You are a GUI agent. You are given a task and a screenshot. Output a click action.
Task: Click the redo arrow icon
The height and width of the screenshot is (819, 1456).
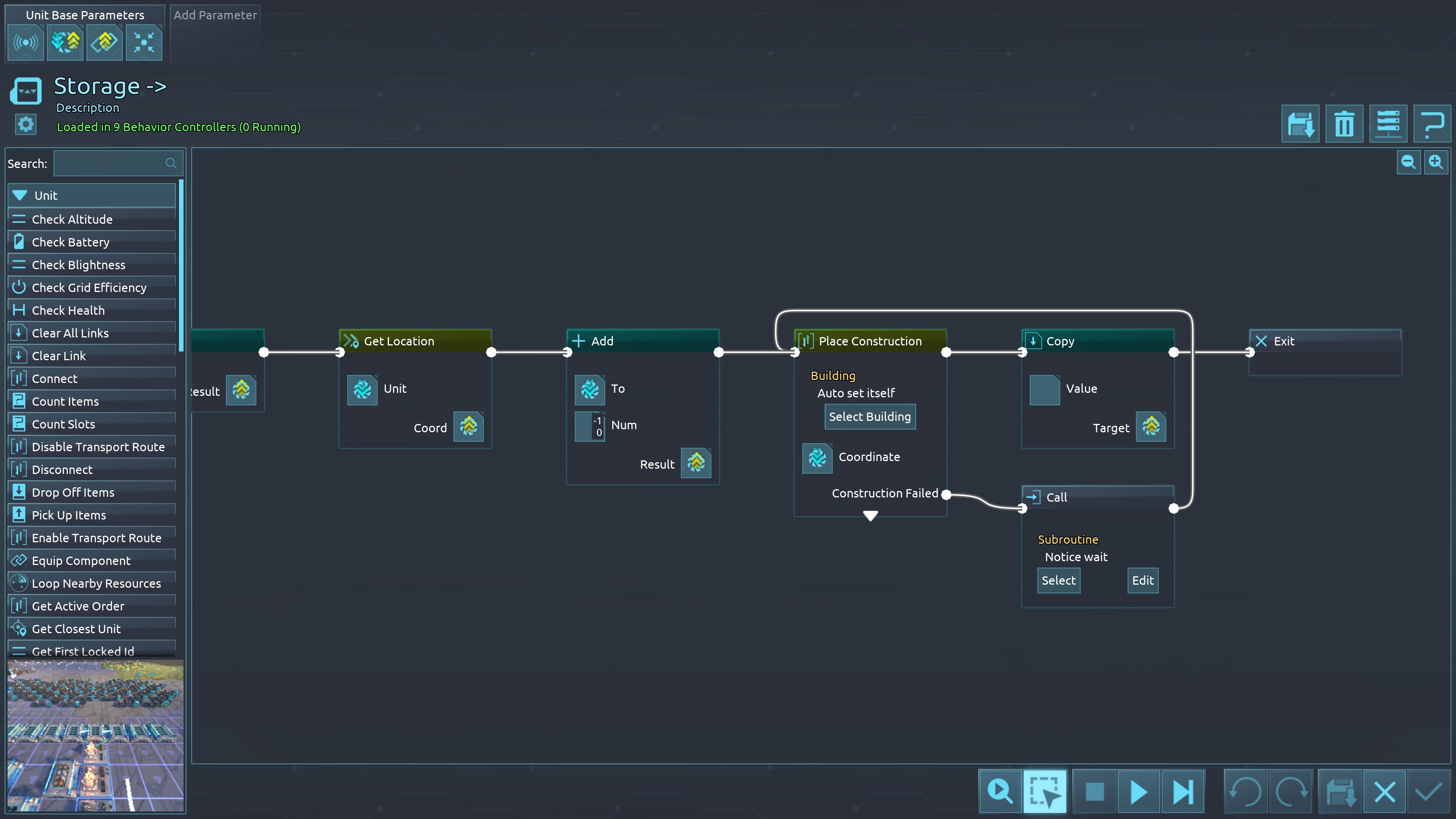(1291, 791)
